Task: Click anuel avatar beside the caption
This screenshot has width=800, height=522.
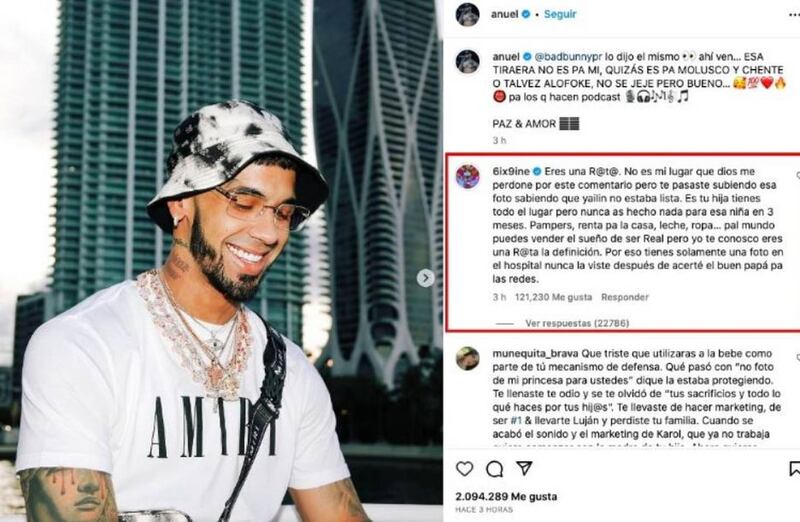Action: (x=467, y=62)
